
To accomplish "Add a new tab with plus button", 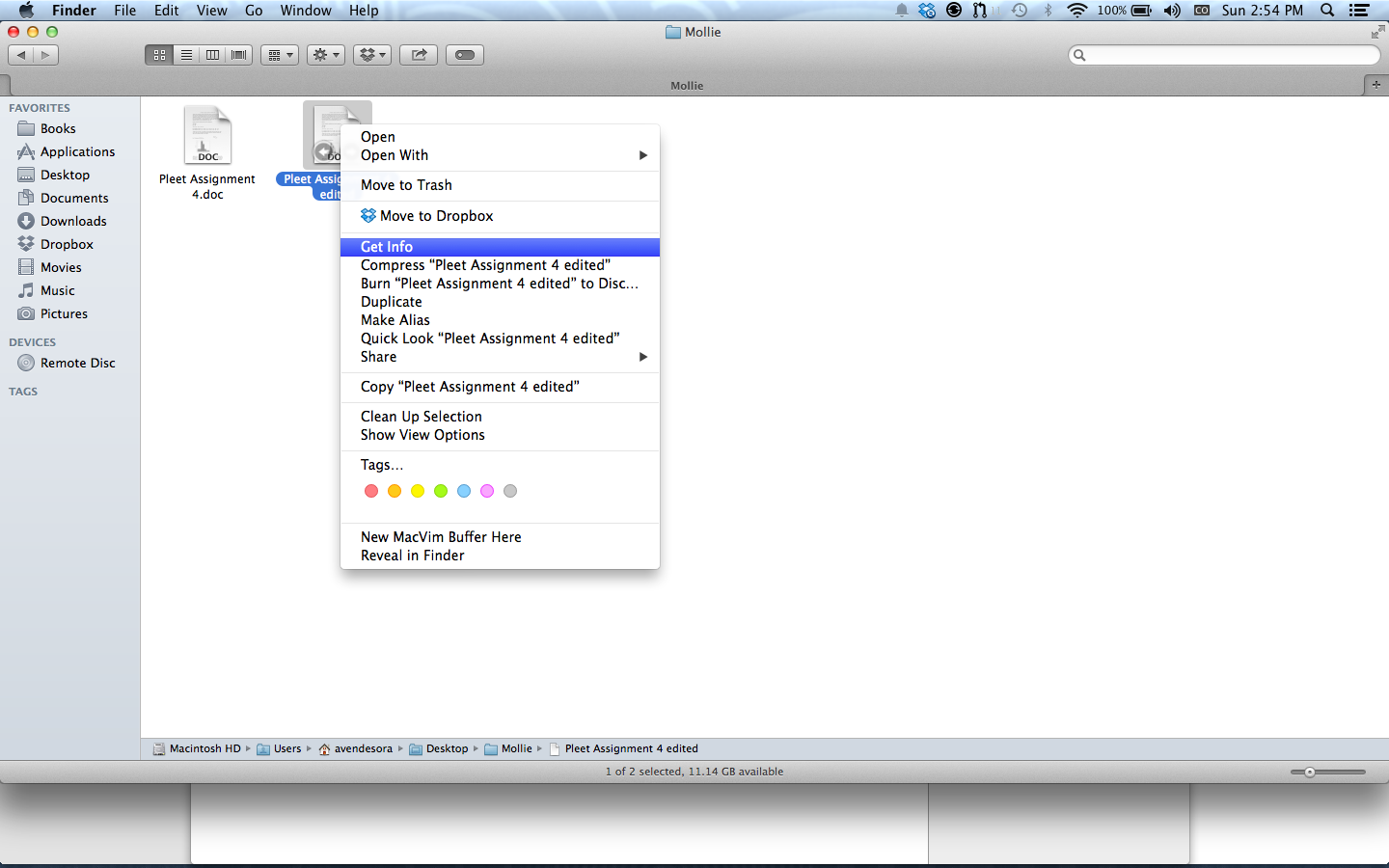I will pyautogui.click(x=1376, y=85).
